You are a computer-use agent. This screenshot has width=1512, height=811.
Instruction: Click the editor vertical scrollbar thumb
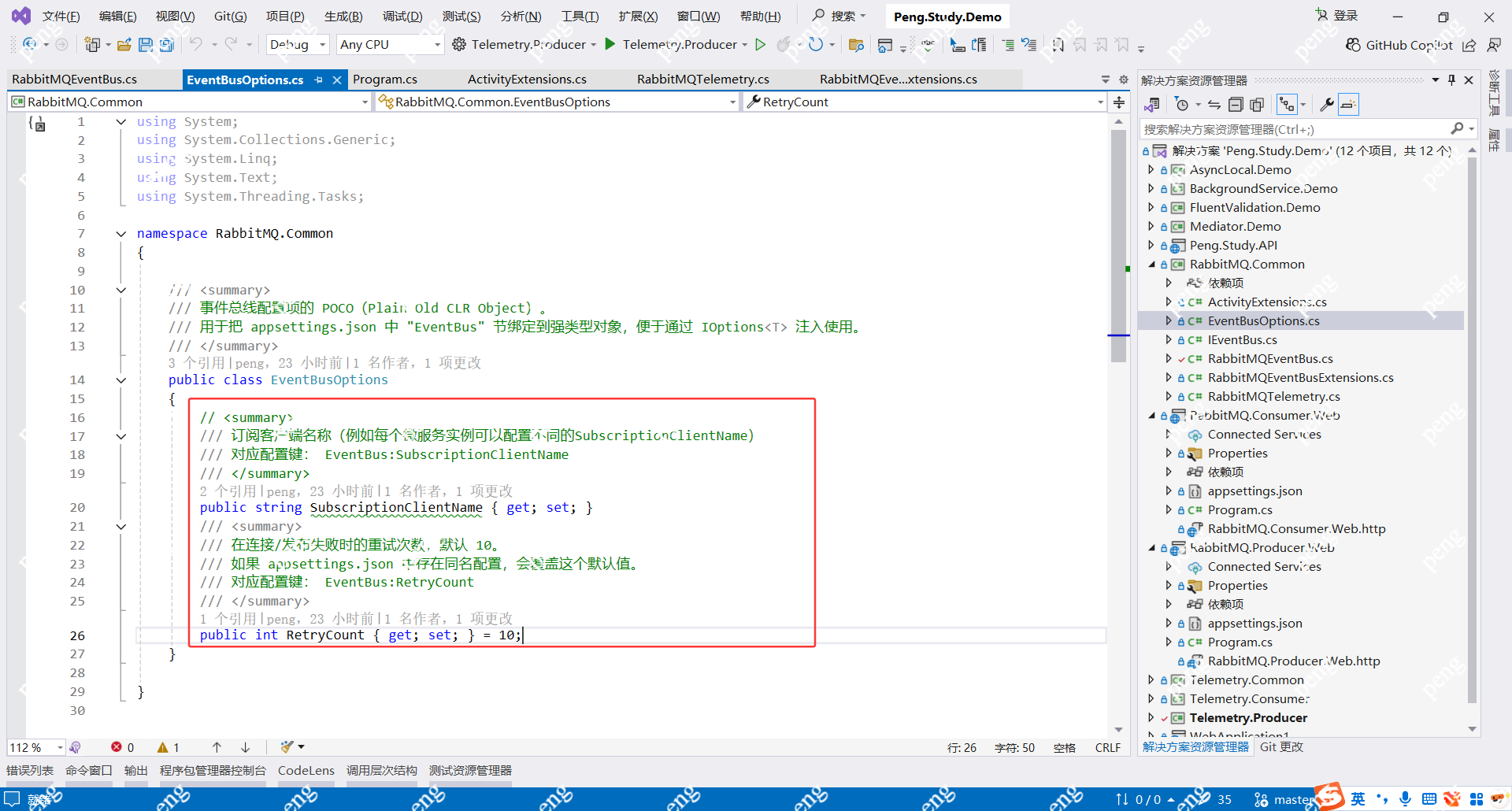coord(1118,246)
